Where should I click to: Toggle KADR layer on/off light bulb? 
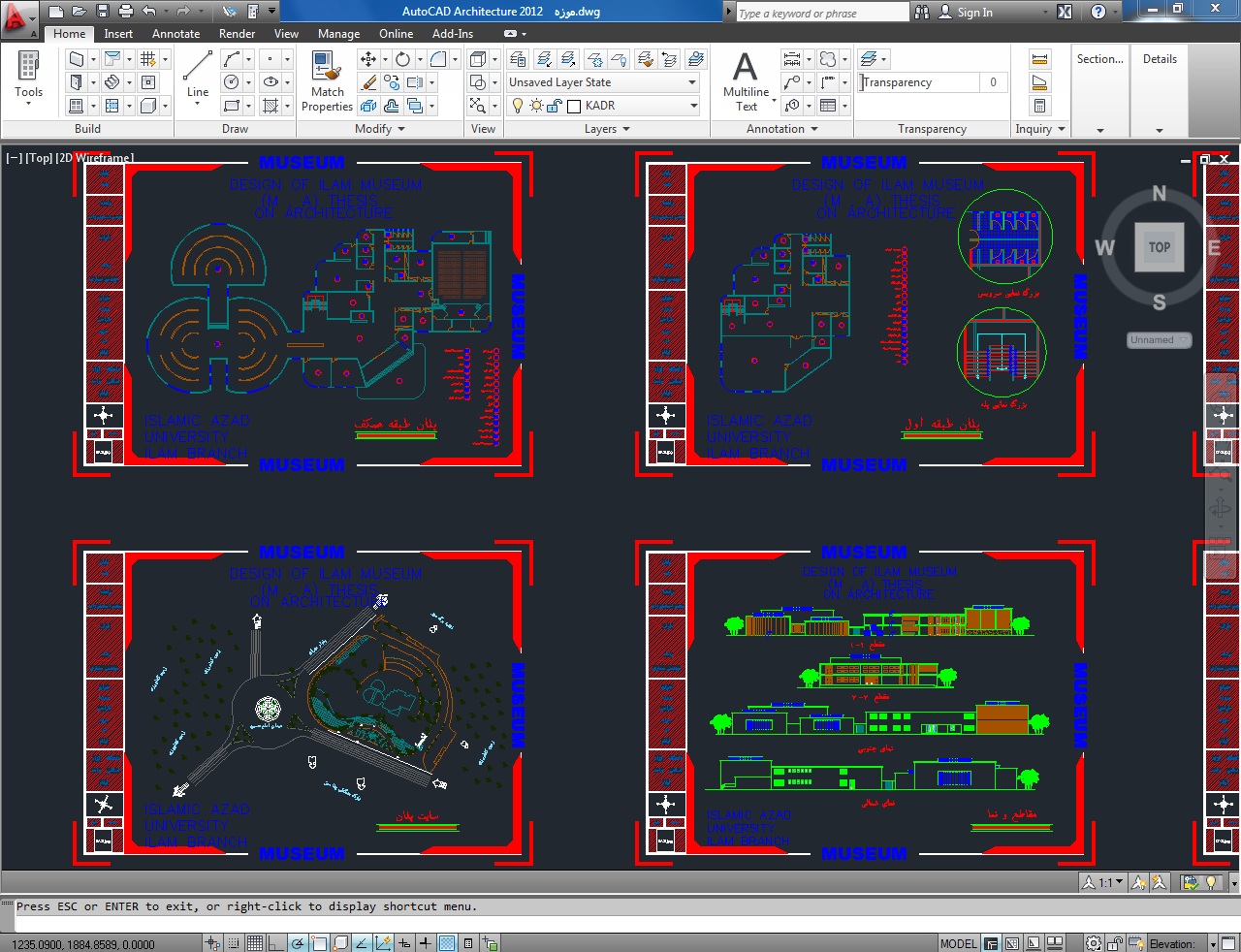click(x=518, y=106)
